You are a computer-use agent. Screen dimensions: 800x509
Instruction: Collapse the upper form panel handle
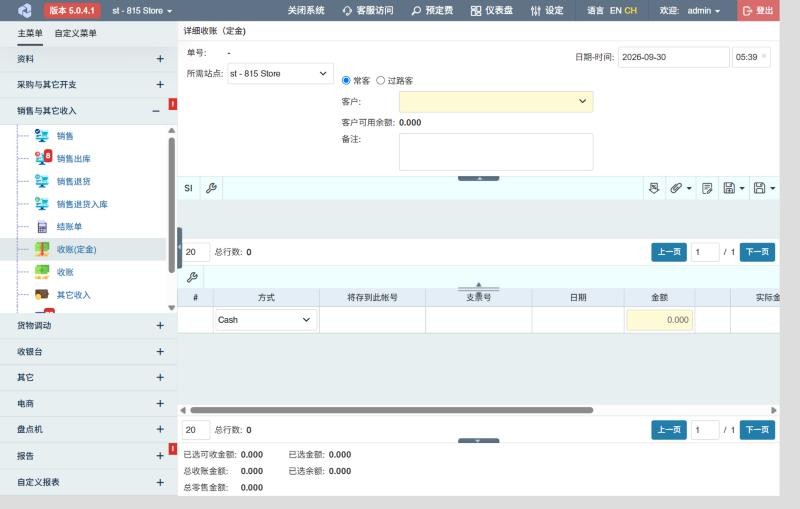(479, 179)
